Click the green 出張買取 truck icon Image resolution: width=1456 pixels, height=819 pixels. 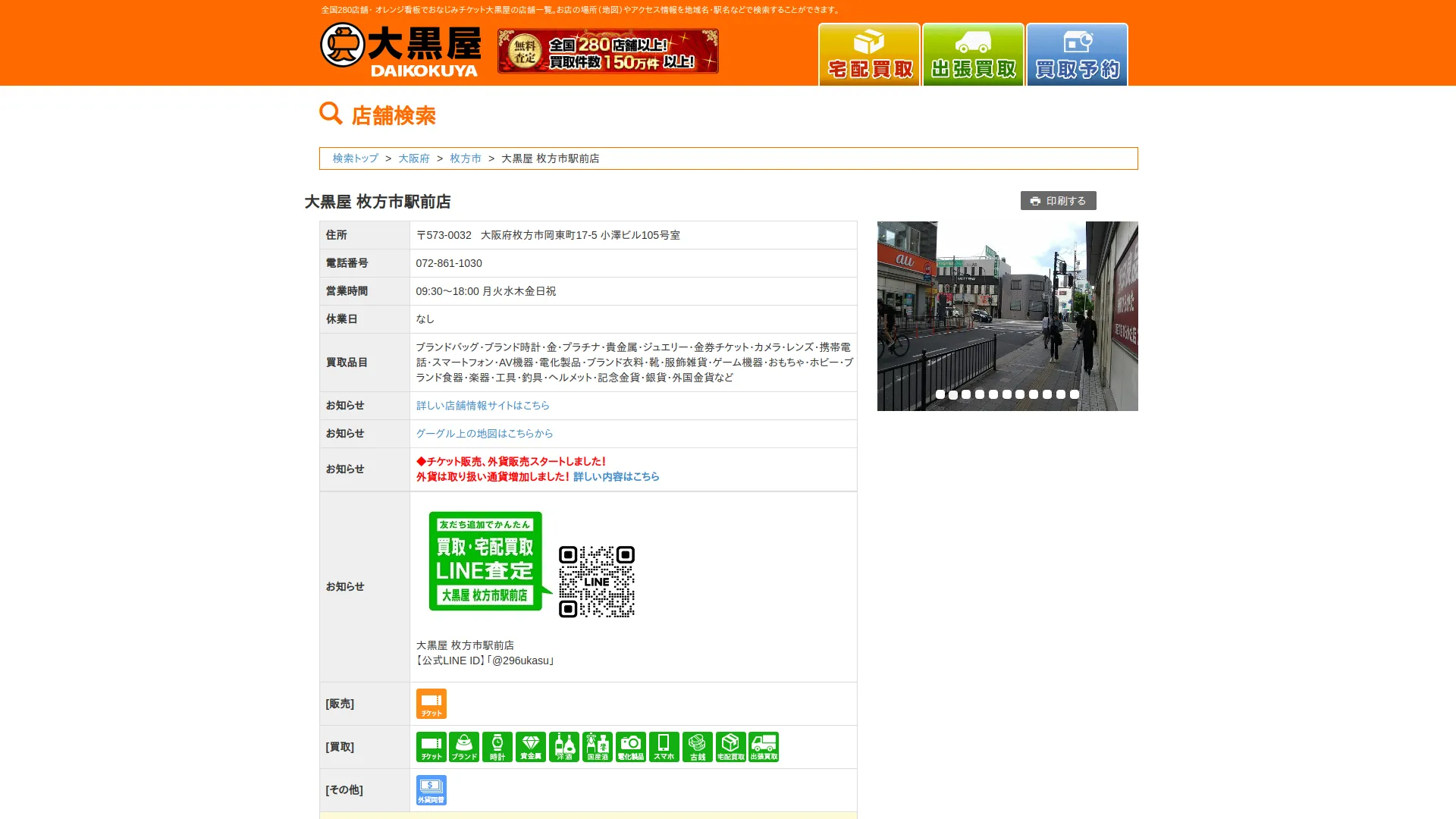764,747
